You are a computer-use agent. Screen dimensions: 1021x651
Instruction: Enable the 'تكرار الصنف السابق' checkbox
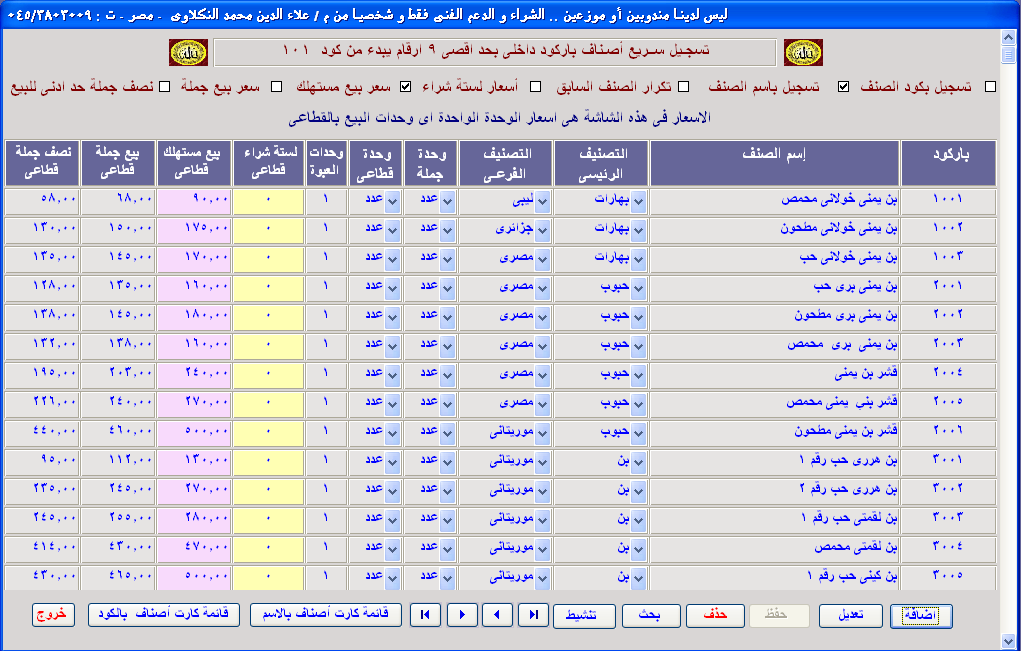(x=684, y=87)
